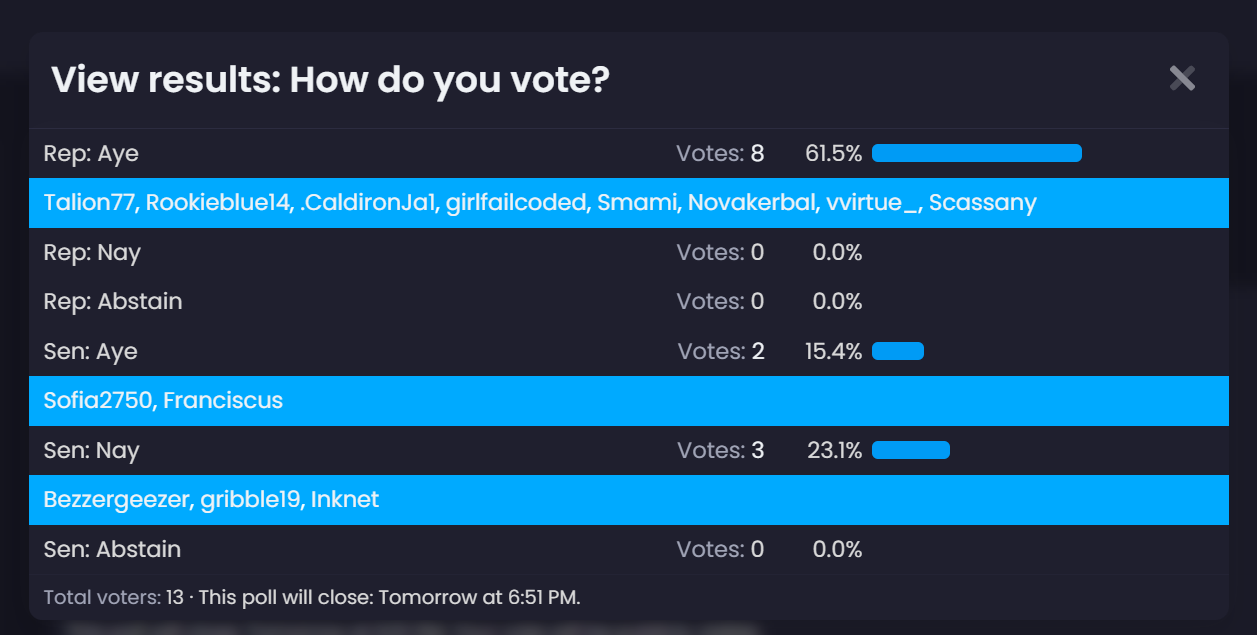Click the Bezzergeezer, gribble19, Inknet voters row
This screenshot has width=1257, height=635.
coord(211,500)
